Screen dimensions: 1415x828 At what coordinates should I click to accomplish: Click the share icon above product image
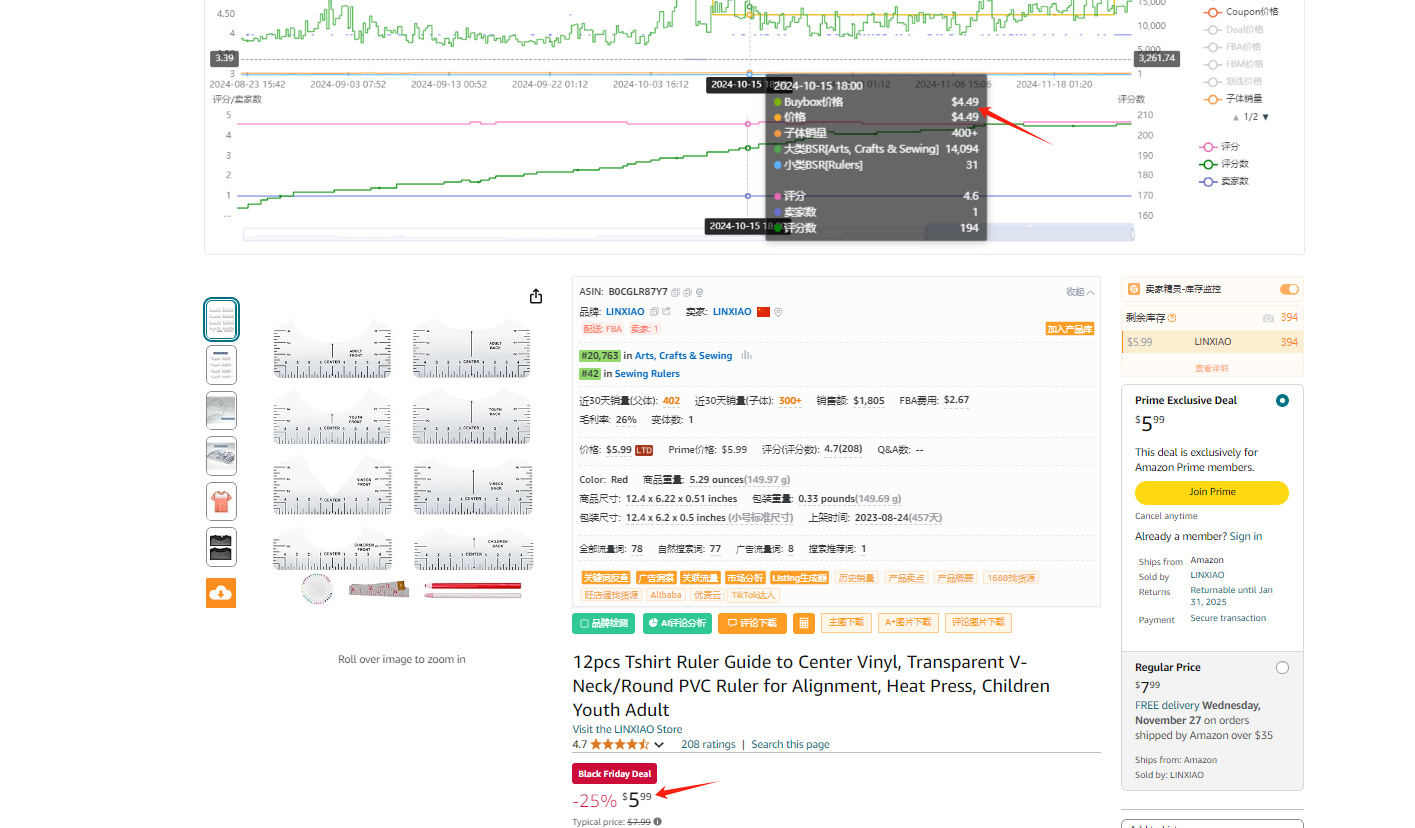coord(536,296)
